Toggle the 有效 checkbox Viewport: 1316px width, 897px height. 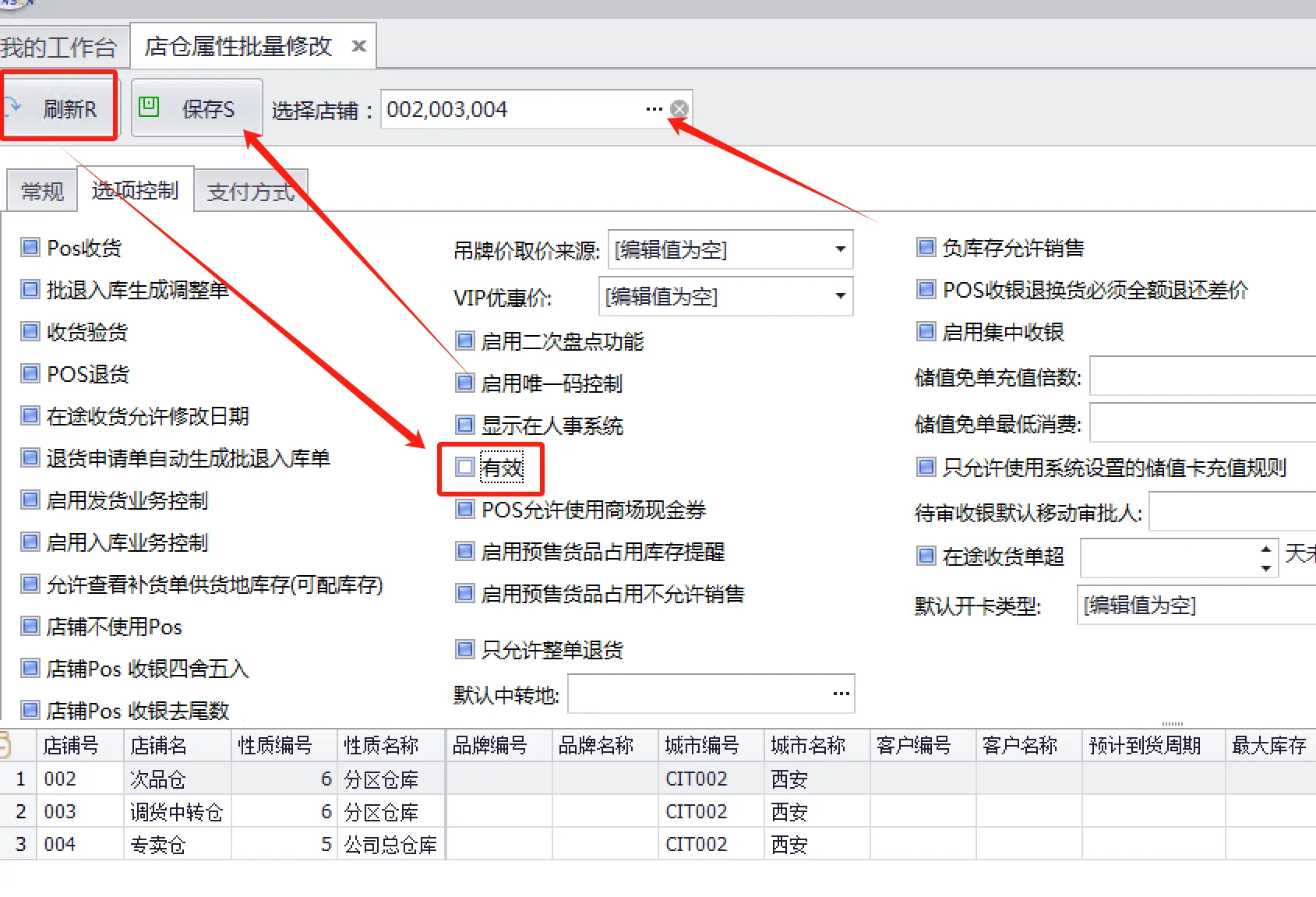pos(465,468)
